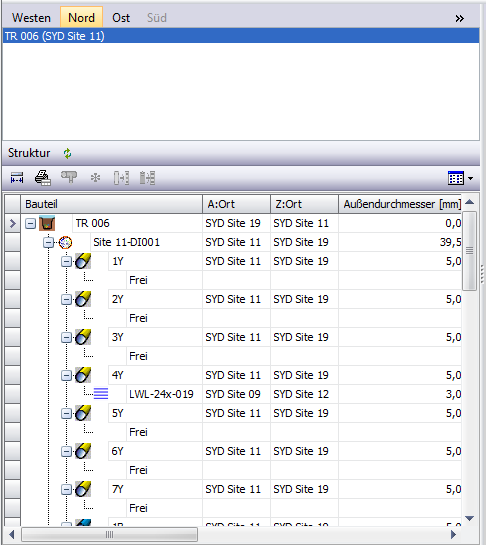Click the duct icon of Site 11-DI001
Viewport: 486px width, 545px height.
coord(65,242)
